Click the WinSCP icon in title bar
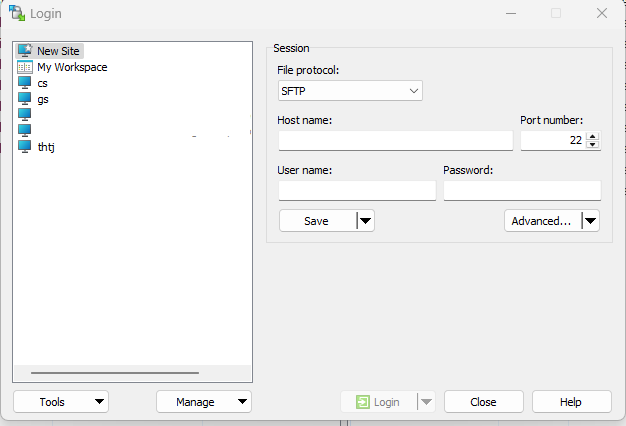Viewport: 626px width, 426px height. [17, 13]
